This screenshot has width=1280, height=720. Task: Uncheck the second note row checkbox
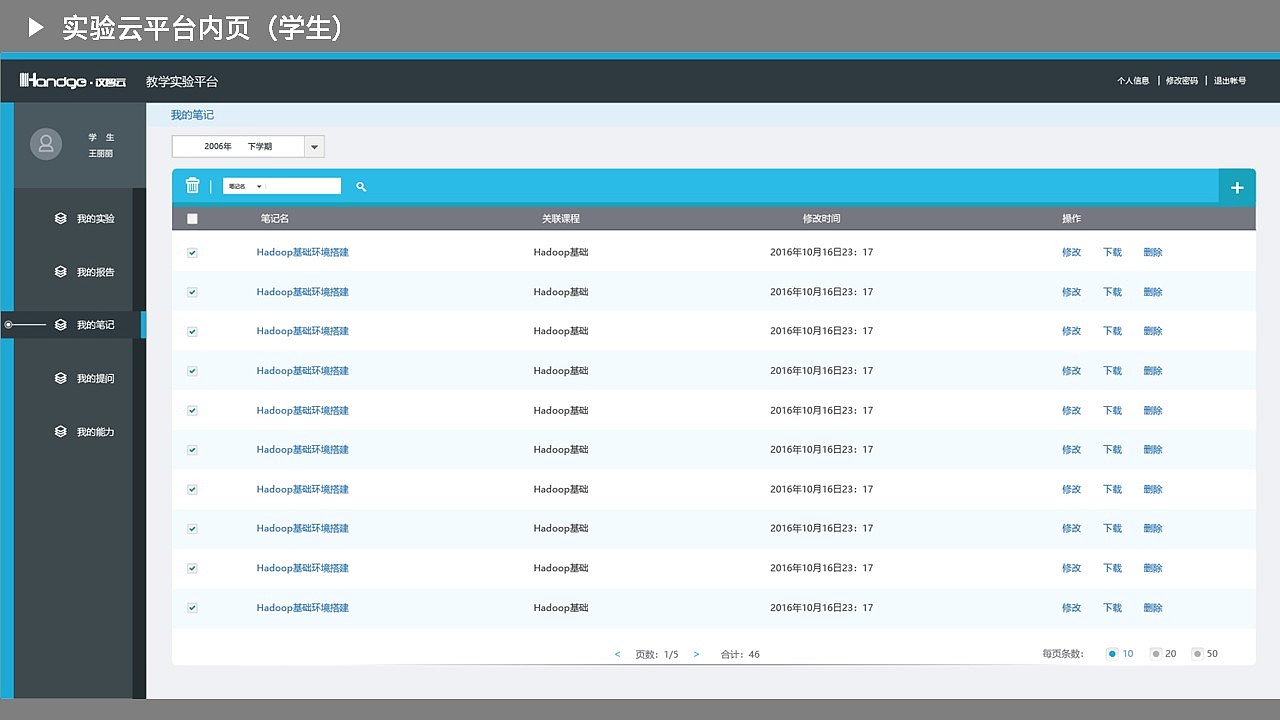192,292
